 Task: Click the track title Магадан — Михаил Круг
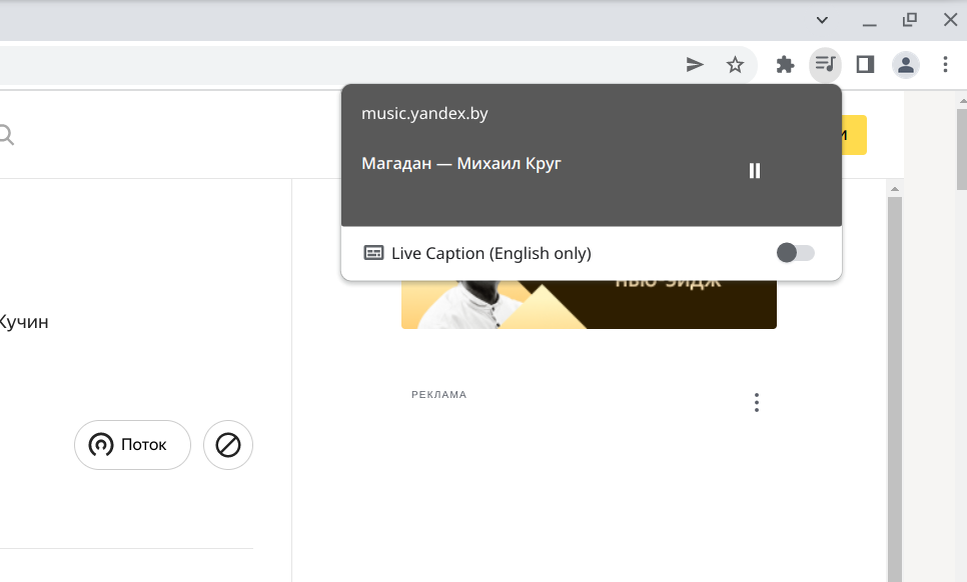tap(461, 163)
